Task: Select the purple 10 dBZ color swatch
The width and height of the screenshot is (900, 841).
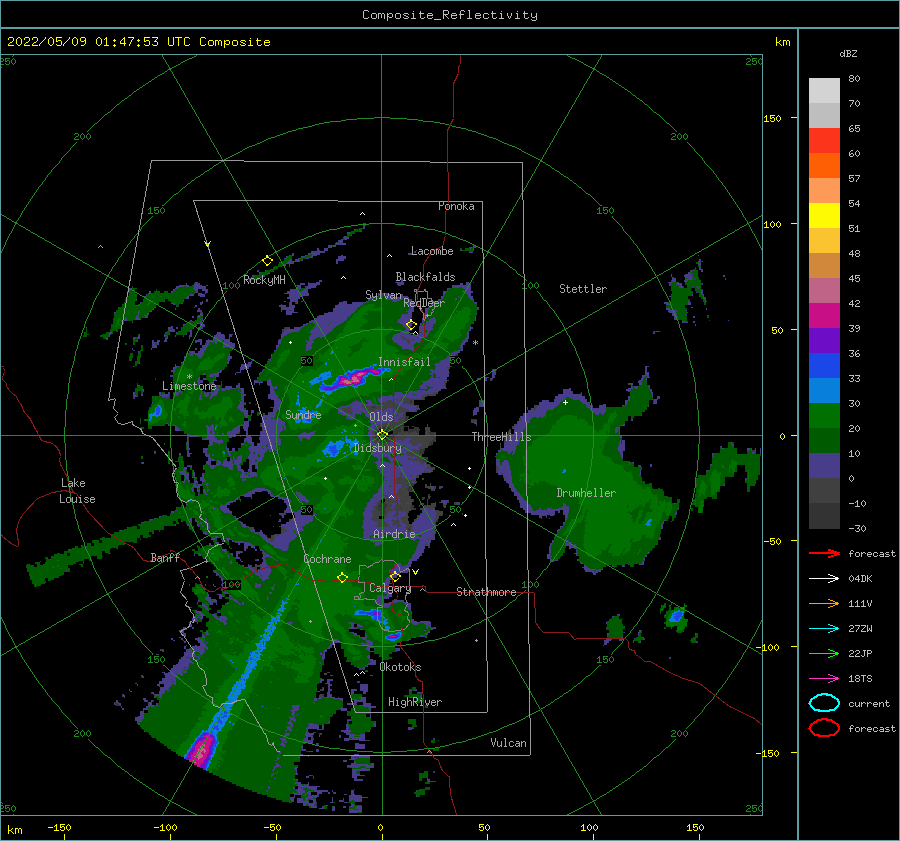Action: point(824,465)
